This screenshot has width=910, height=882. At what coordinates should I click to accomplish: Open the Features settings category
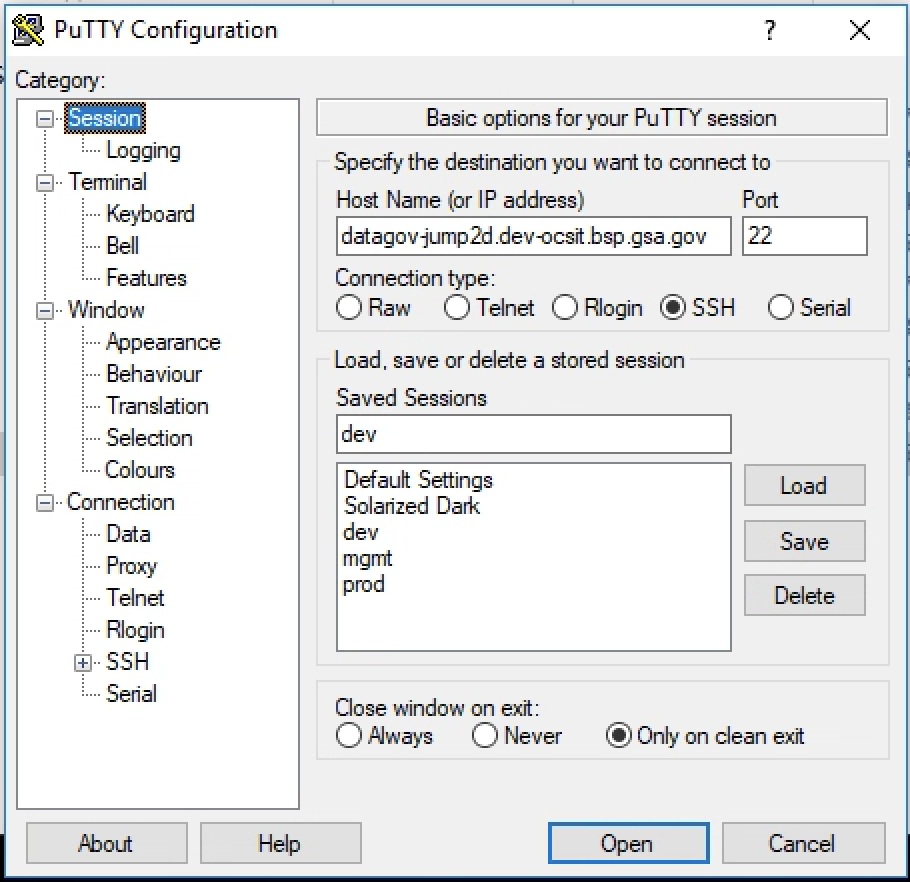click(146, 278)
